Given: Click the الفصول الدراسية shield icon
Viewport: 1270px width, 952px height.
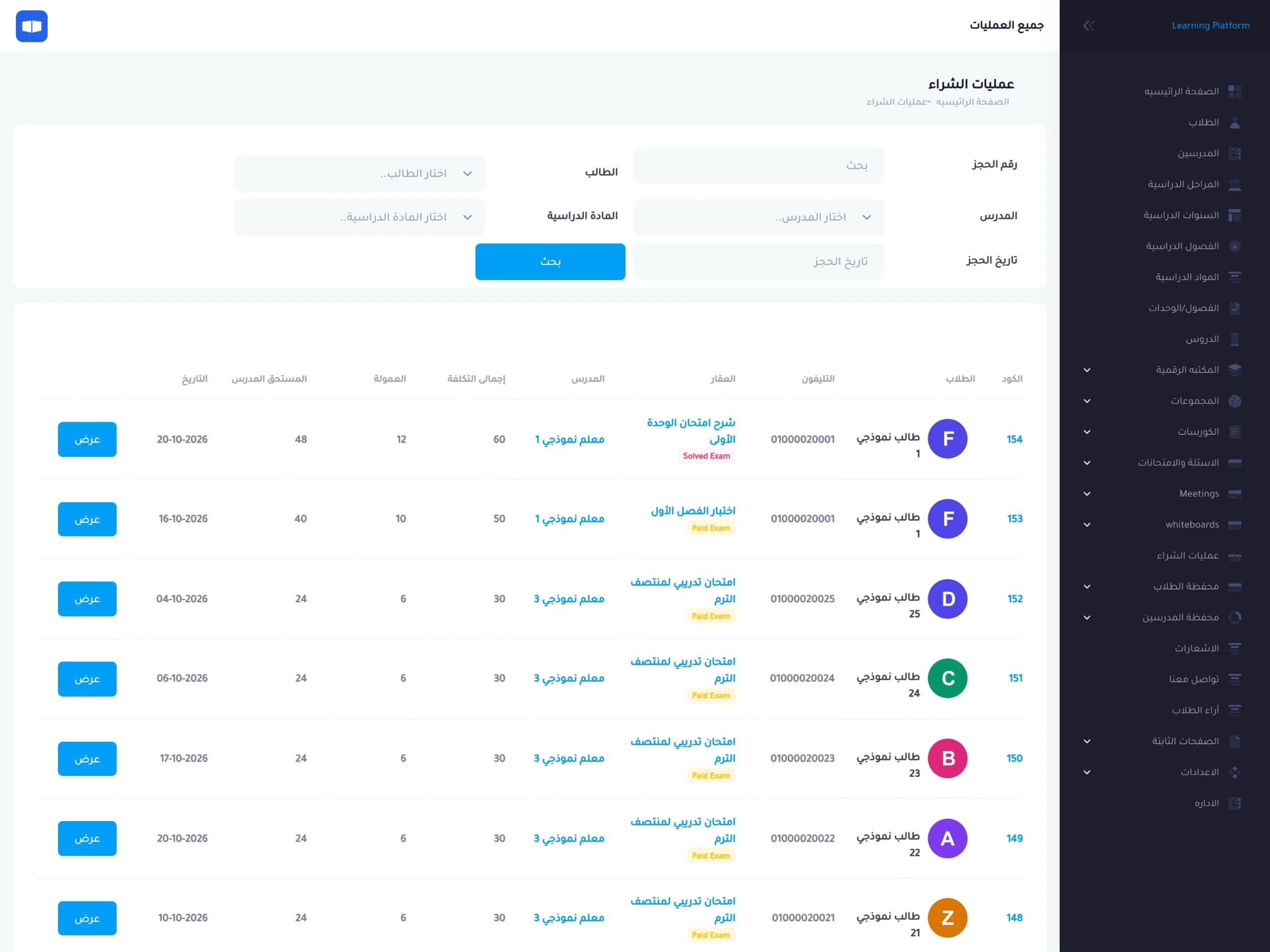Looking at the screenshot, I should [1234, 246].
